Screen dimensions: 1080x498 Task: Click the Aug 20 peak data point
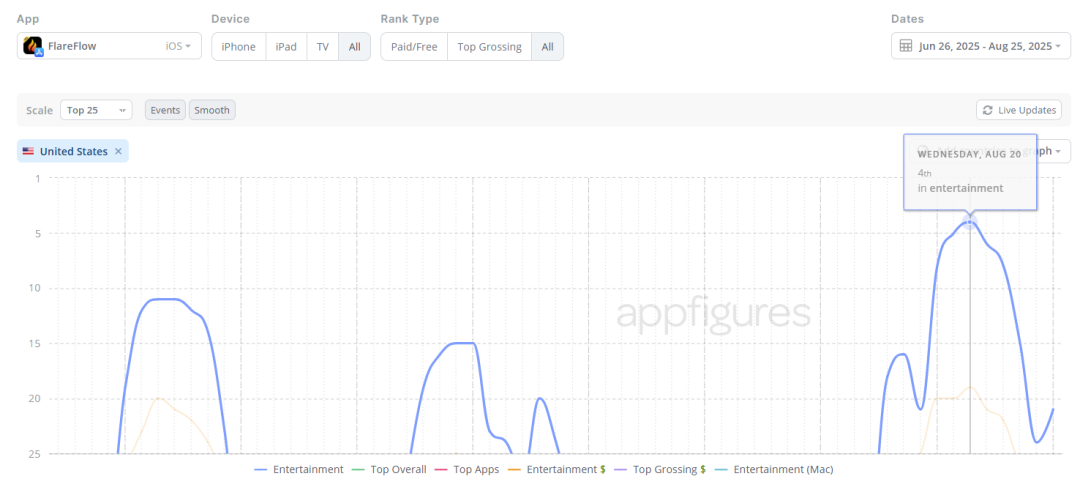click(x=969, y=221)
